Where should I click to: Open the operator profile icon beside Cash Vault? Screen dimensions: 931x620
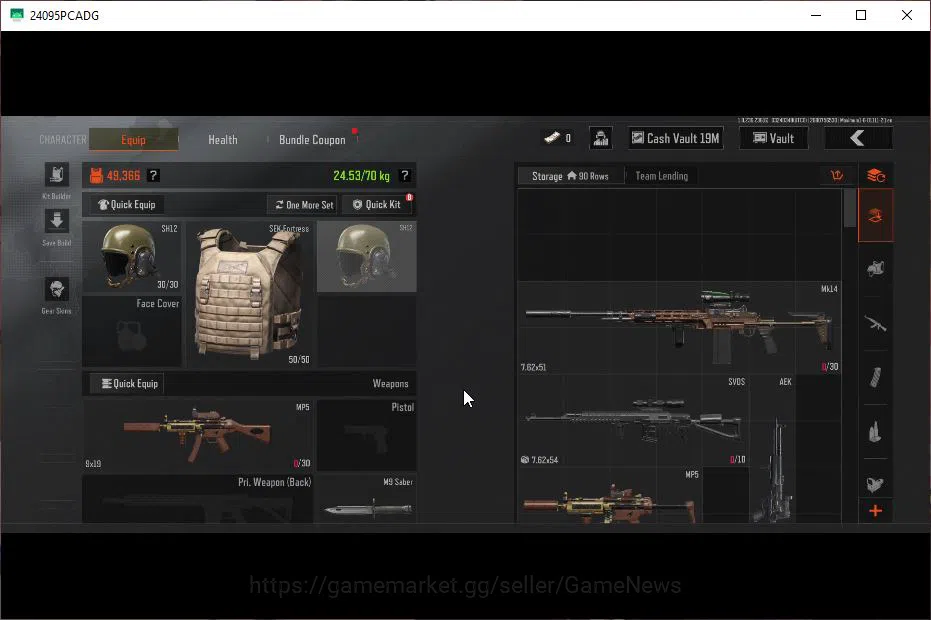[x=601, y=138]
